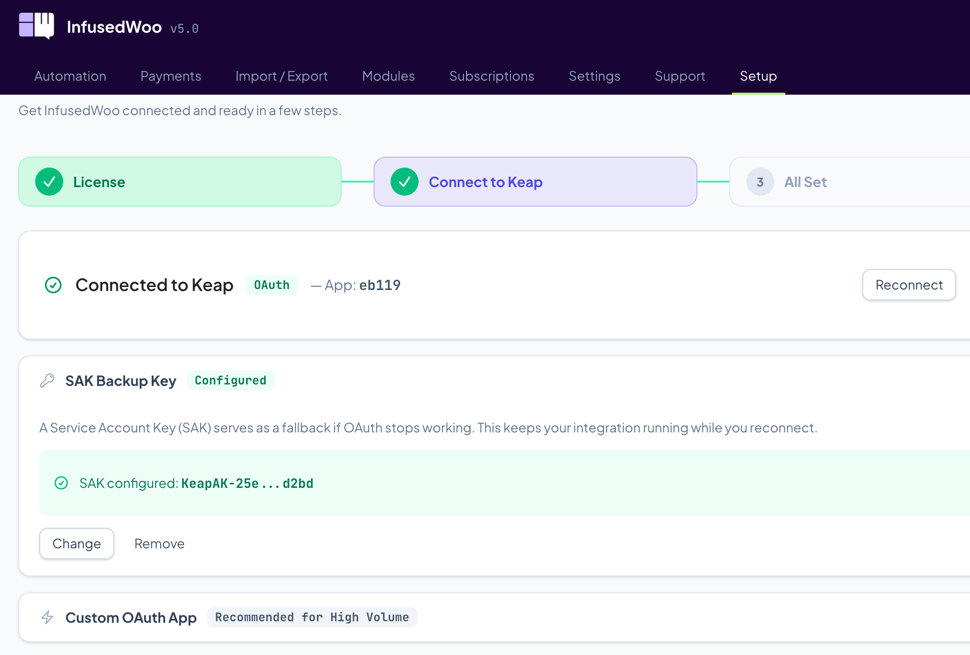Click the green checkmark on License step

tap(49, 181)
